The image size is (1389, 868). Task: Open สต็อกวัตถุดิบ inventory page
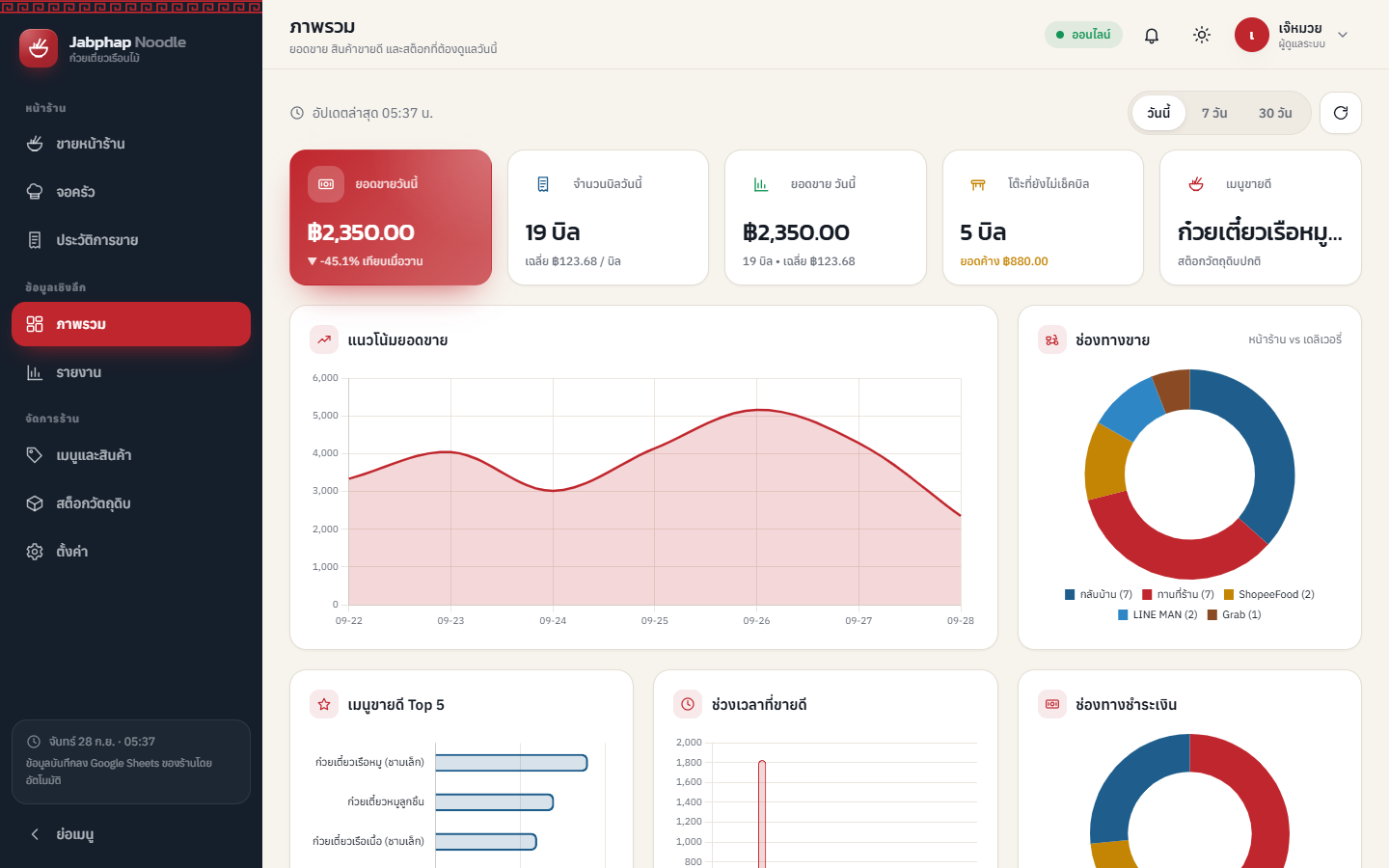click(131, 503)
